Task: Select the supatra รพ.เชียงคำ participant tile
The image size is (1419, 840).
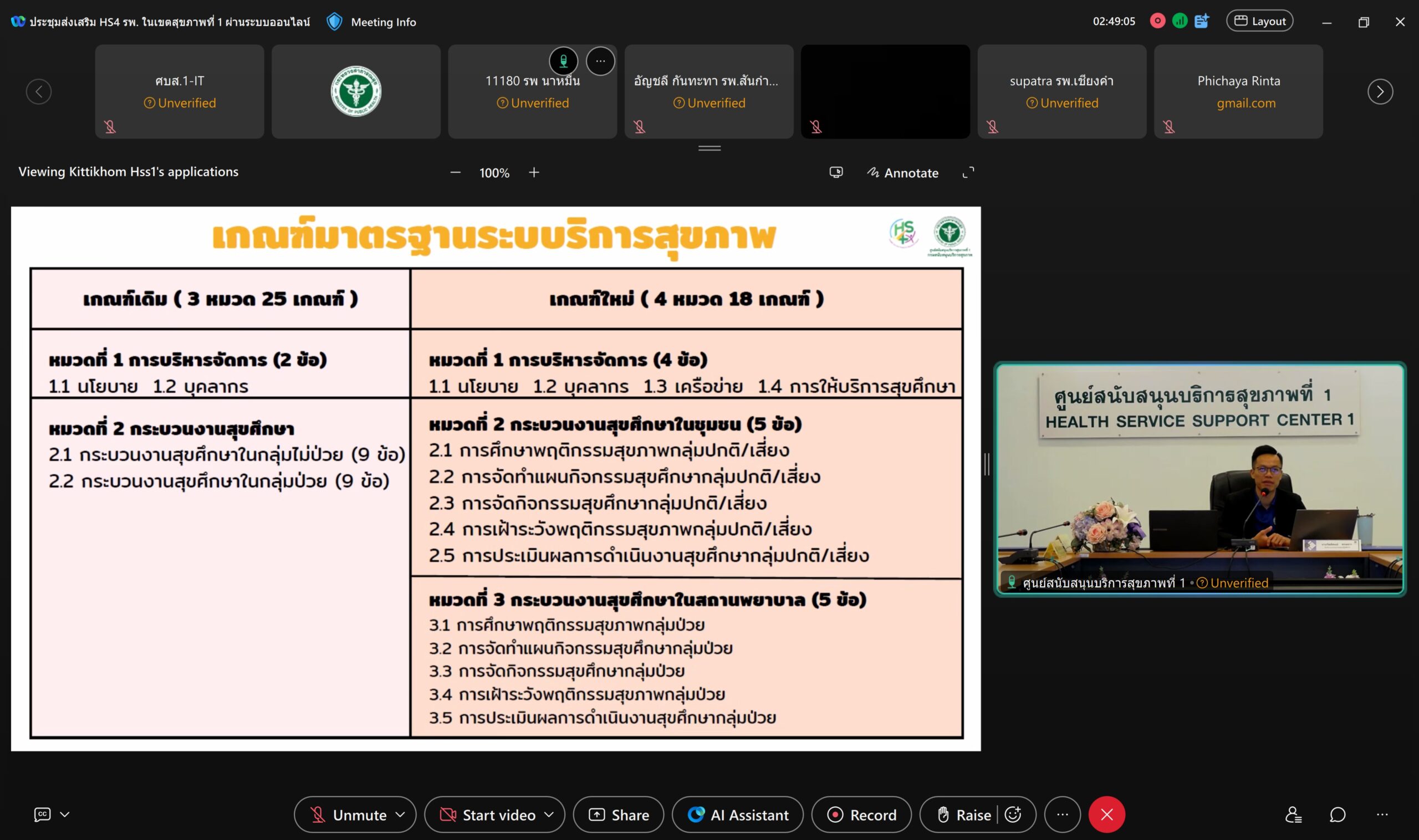Action: (x=1061, y=91)
